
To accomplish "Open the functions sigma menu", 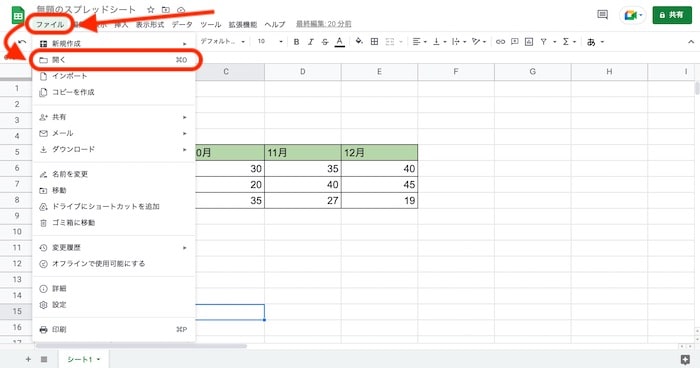I will tap(569, 42).
